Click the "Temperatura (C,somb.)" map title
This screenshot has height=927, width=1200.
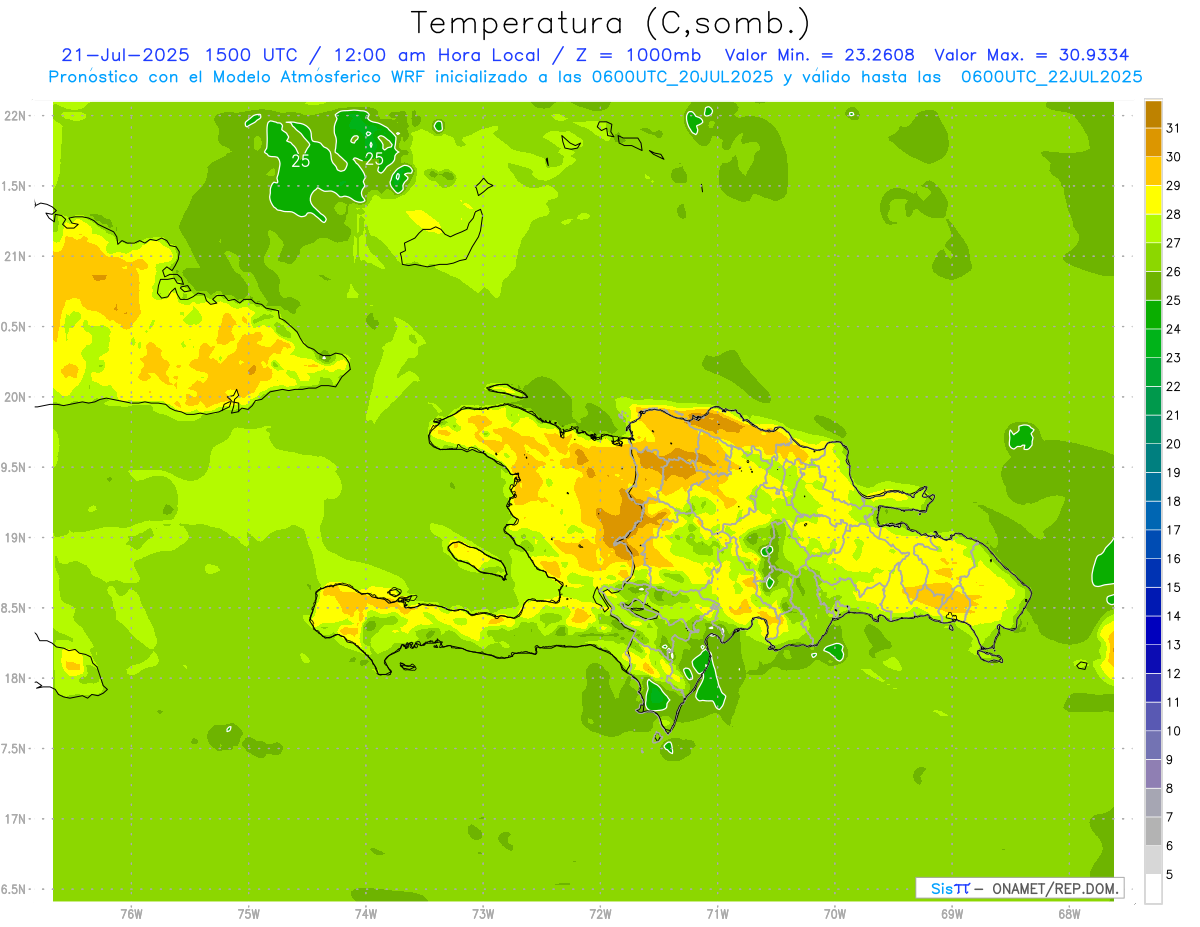pyautogui.click(x=611, y=24)
